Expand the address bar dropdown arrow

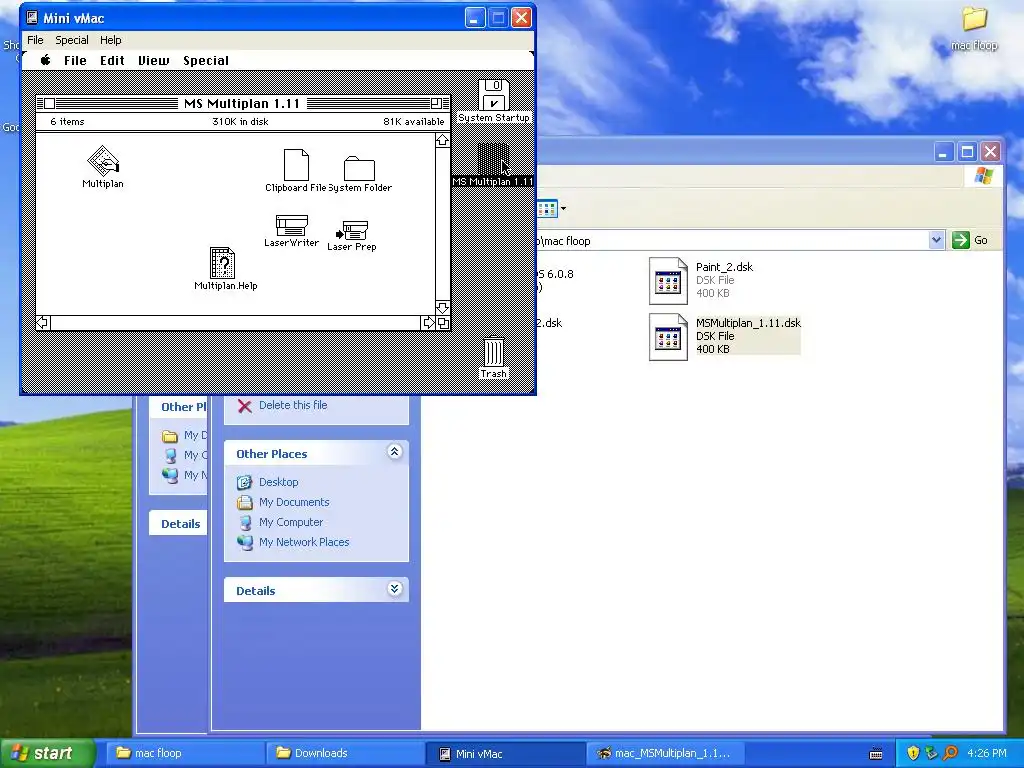click(x=936, y=240)
